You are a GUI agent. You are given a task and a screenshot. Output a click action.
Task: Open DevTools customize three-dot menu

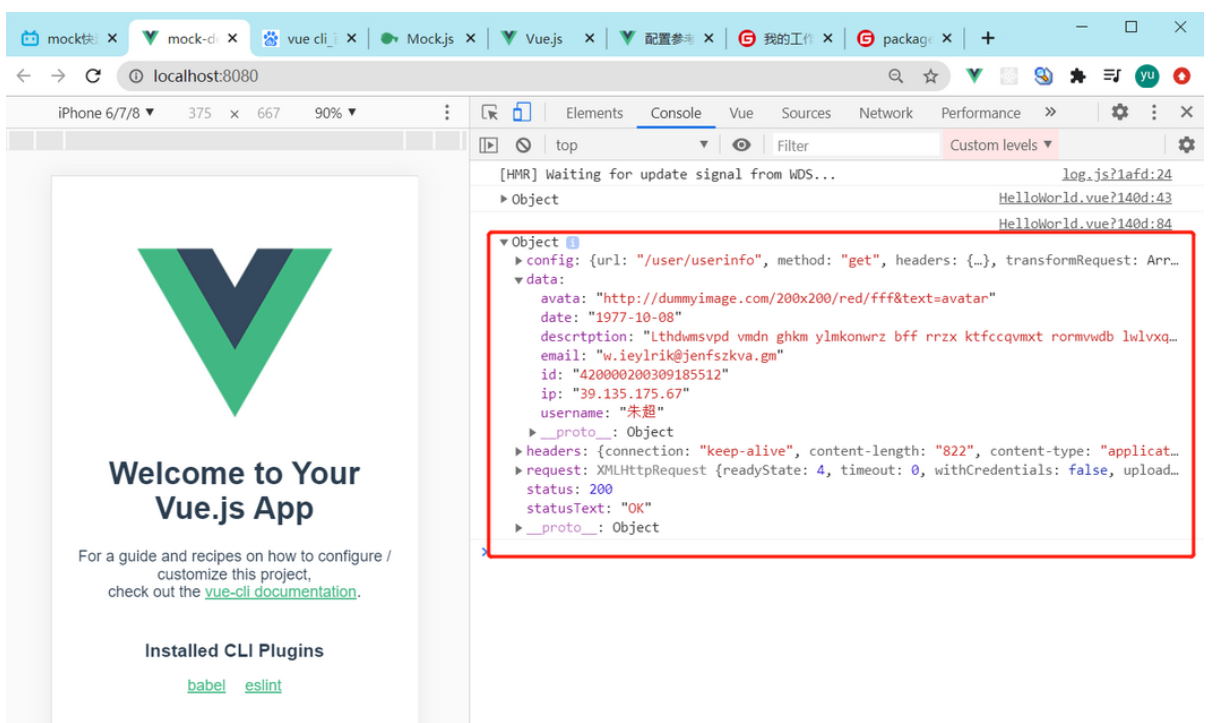click(x=1154, y=112)
